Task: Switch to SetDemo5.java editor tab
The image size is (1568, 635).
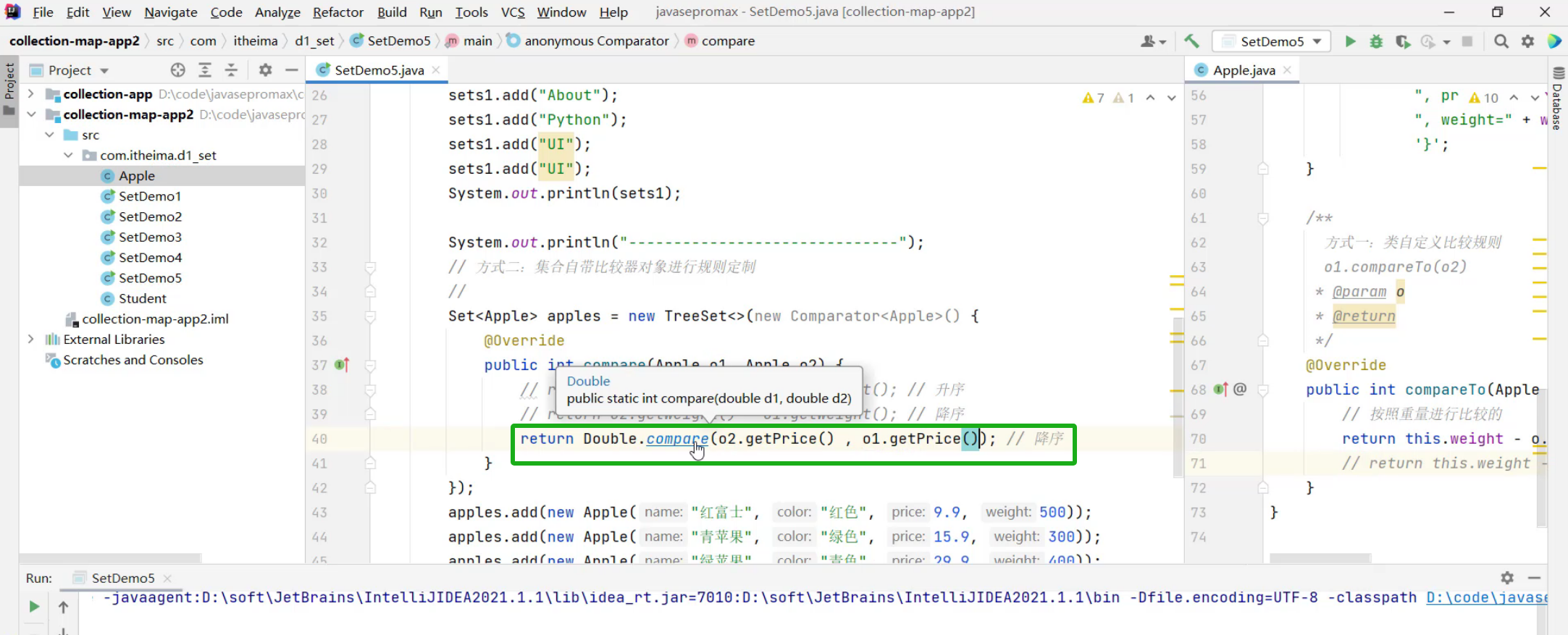Action: tap(379, 70)
